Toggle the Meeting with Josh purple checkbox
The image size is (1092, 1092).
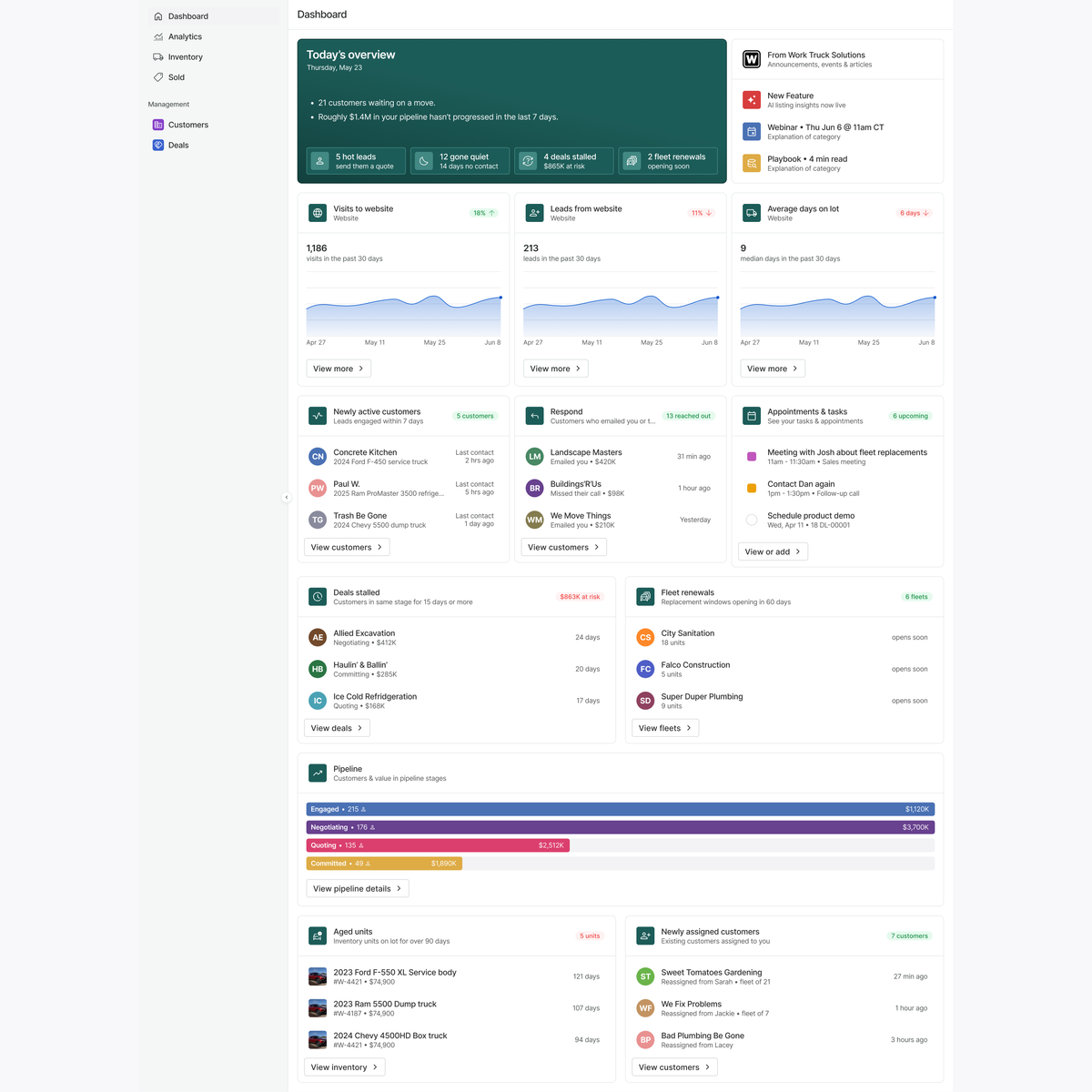752,457
